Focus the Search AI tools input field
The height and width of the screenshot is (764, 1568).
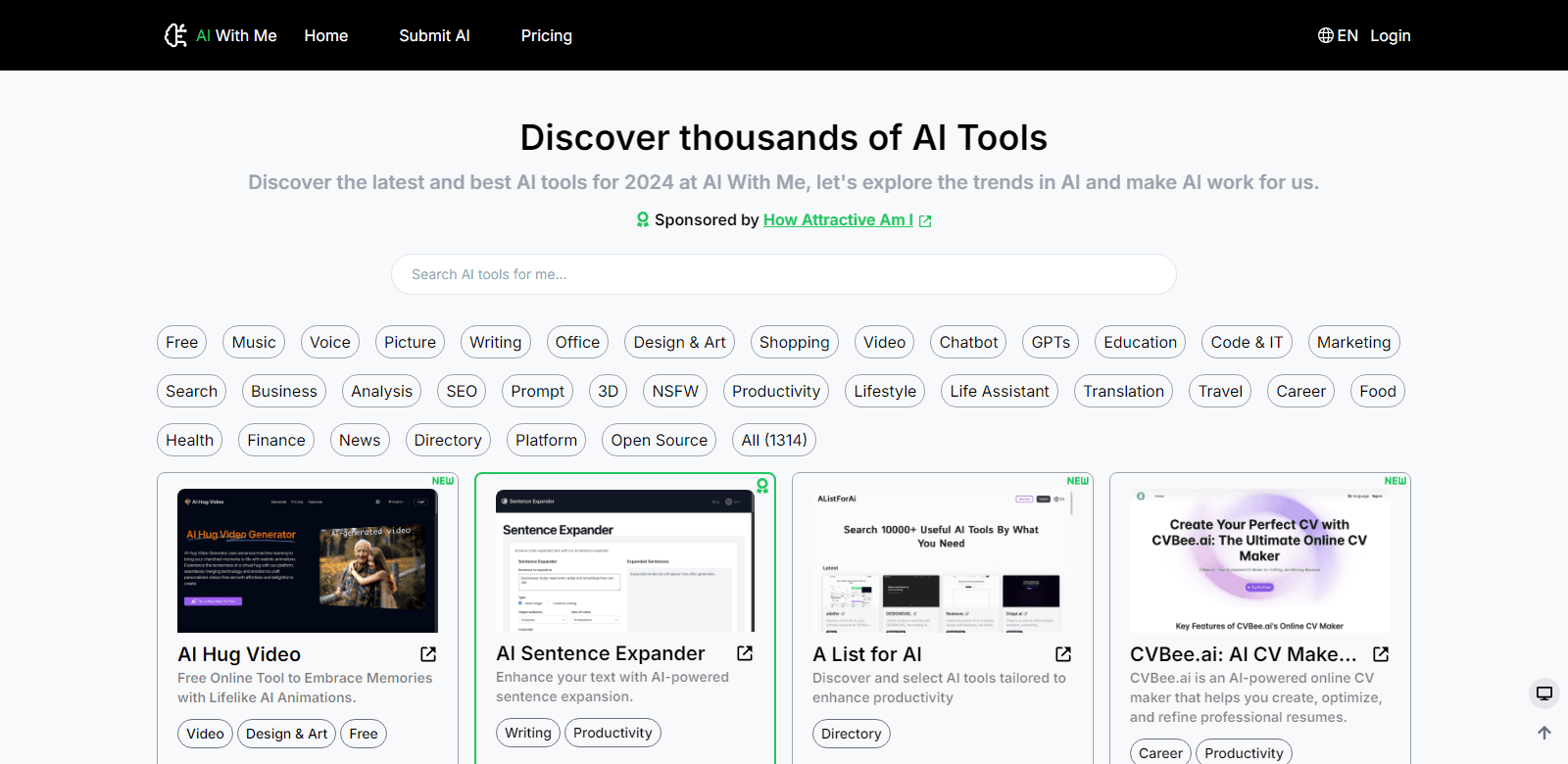(x=784, y=274)
